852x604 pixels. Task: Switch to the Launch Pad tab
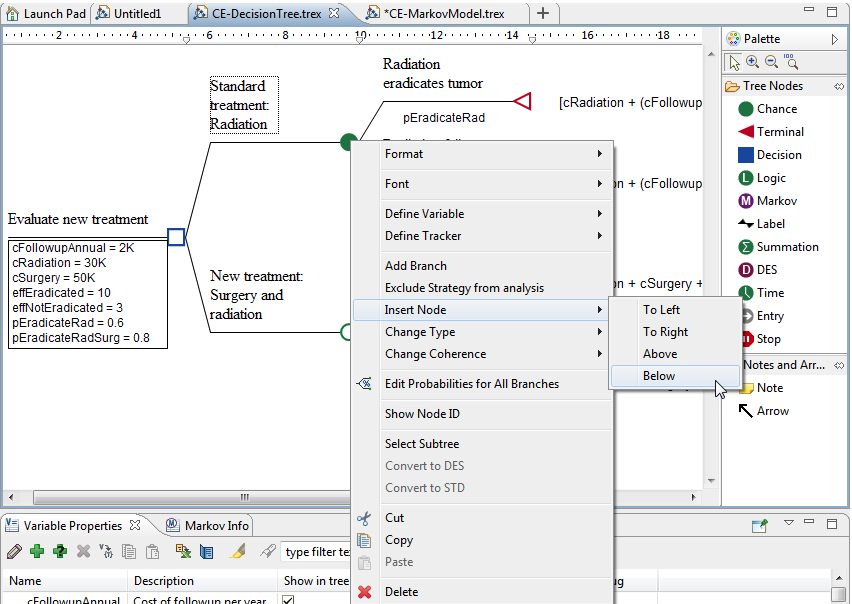[46, 13]
